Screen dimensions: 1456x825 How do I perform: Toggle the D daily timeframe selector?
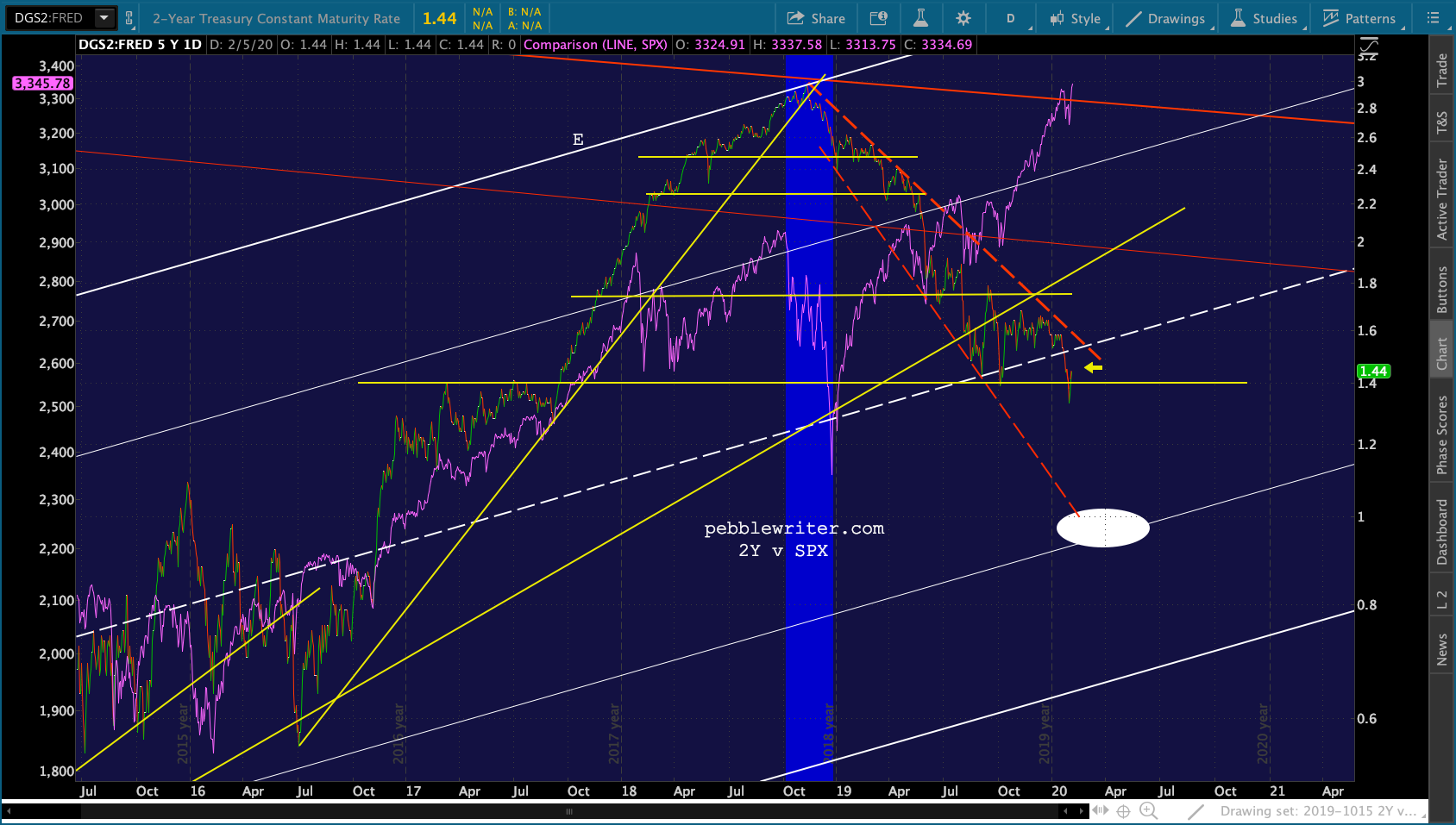[1010, 18]
